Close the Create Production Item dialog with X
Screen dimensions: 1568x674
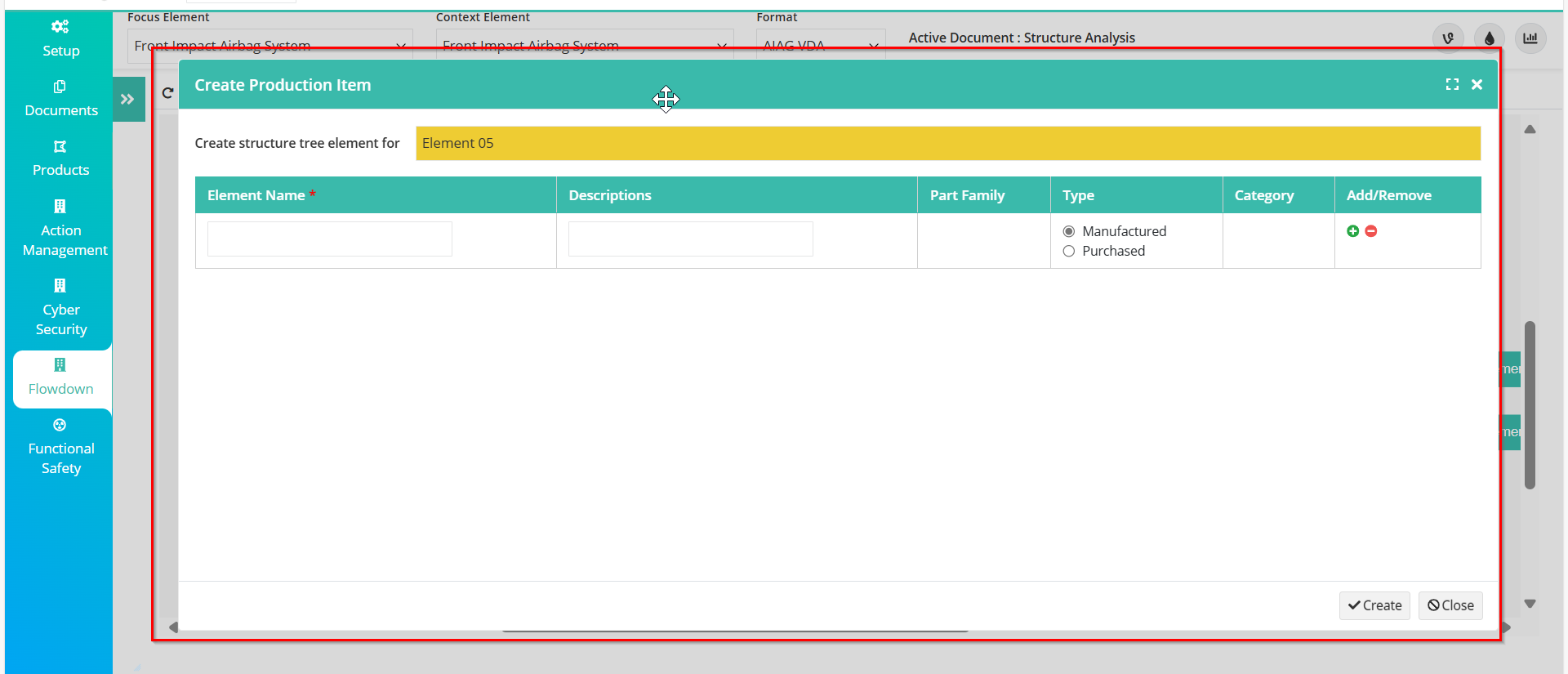pos(1477,84)
